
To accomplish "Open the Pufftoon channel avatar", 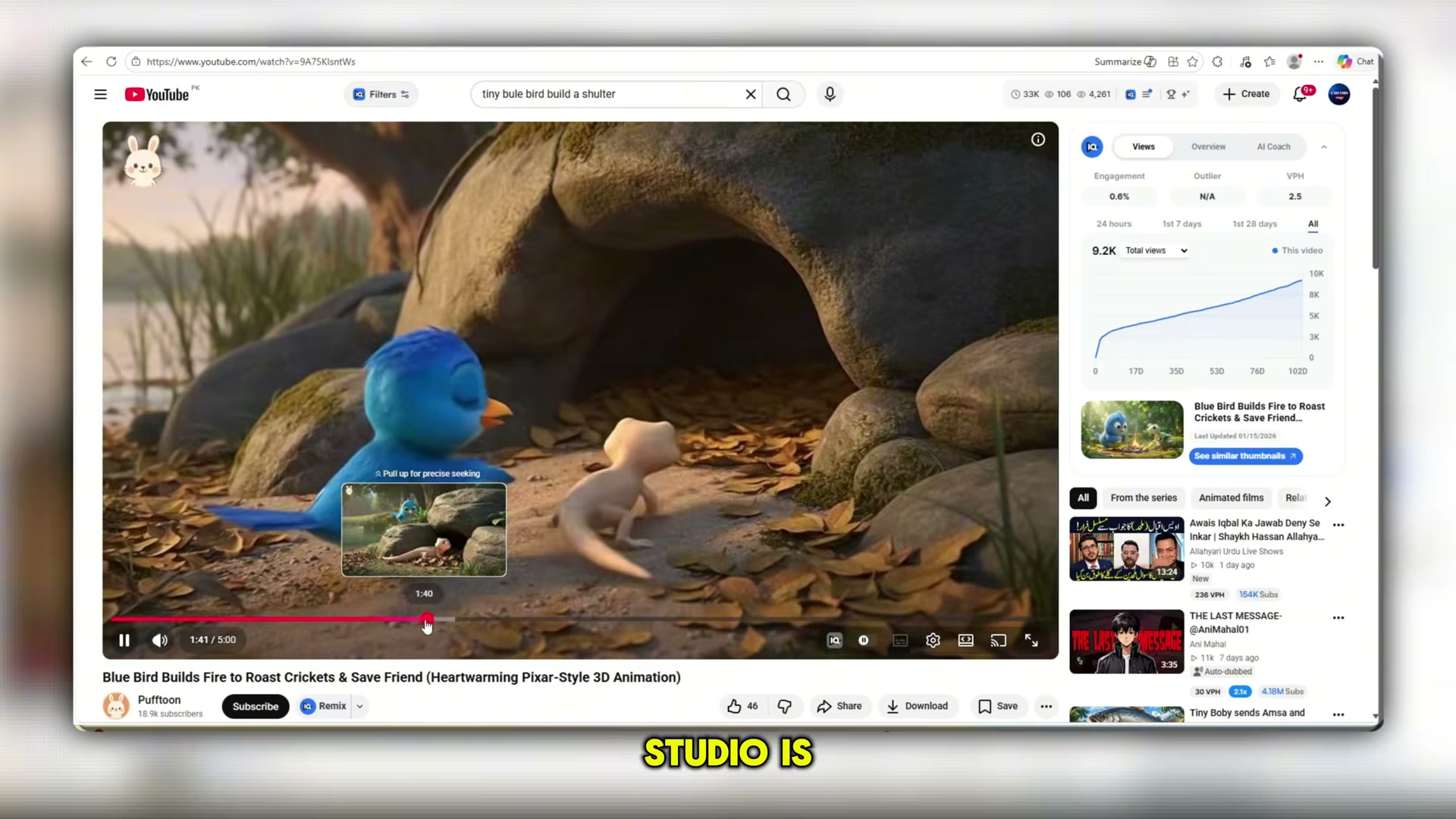I will (116, 706).
